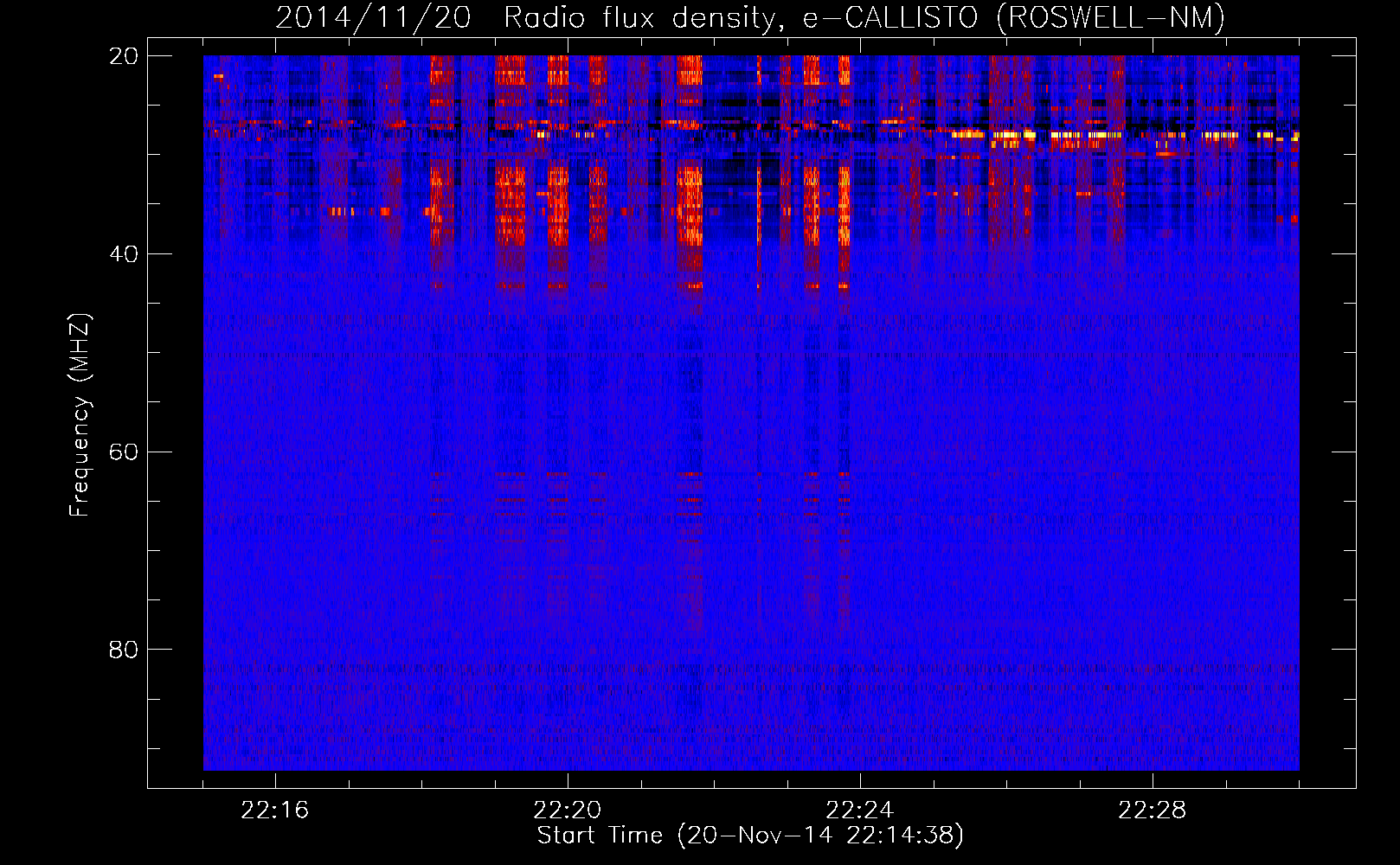Click the '80' frequency tick label

(x=124, y=650)
